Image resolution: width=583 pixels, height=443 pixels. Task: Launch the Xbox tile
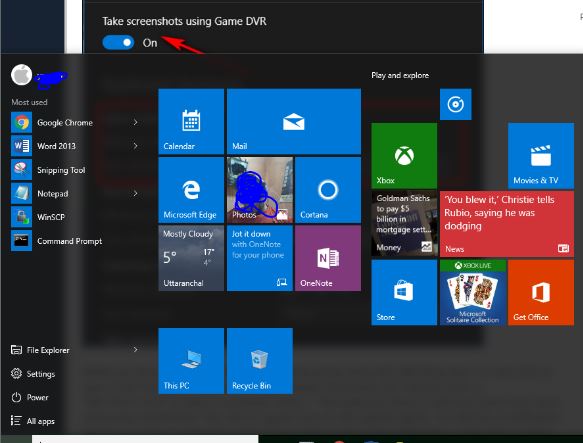point(404,155)
